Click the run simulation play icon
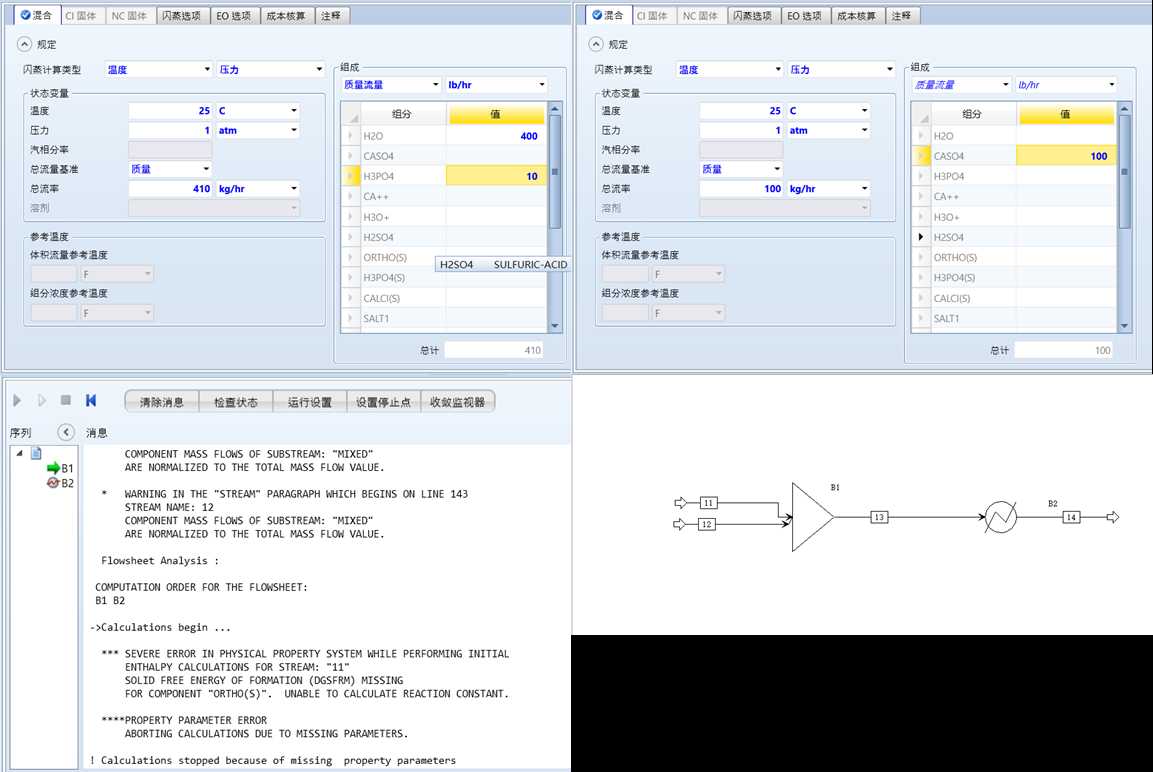The height and width of the screenshot is (772, 1153). point(17,400)
